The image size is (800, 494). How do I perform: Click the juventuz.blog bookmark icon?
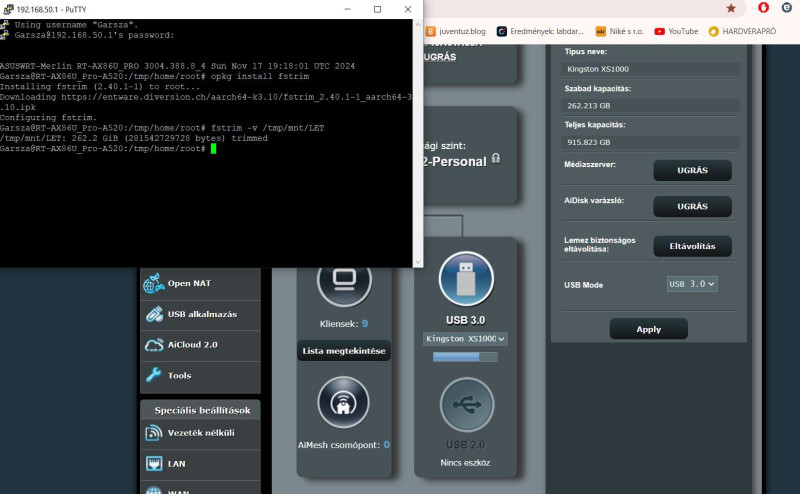[431, 31]
